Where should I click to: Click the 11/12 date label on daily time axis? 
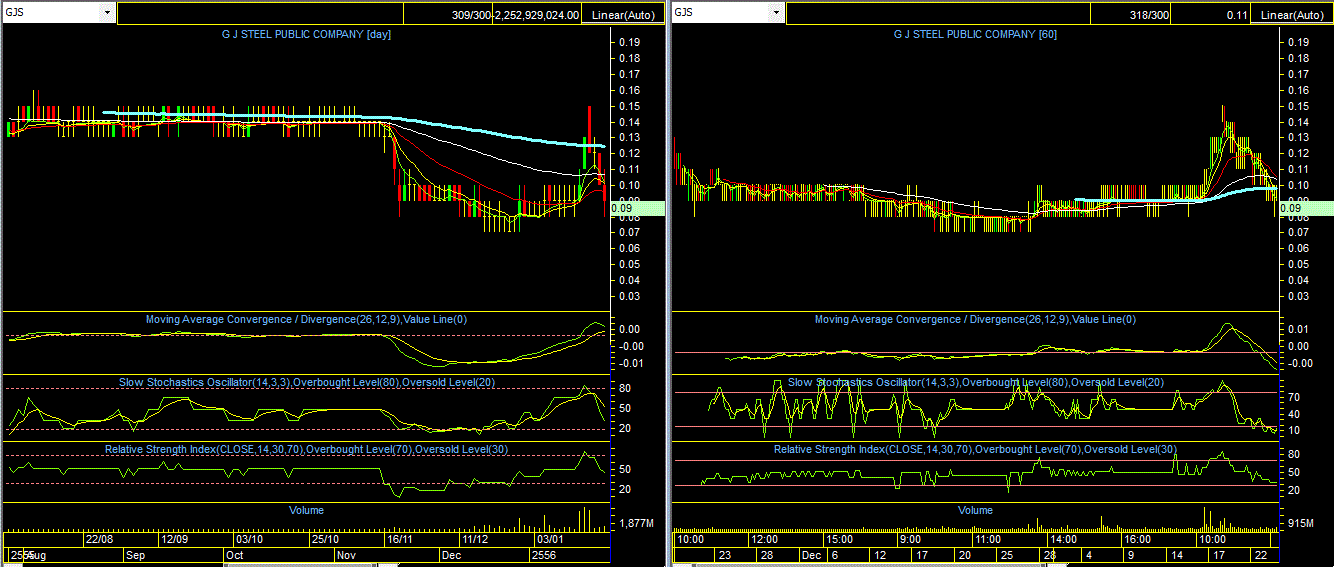[x=475, y=539]
